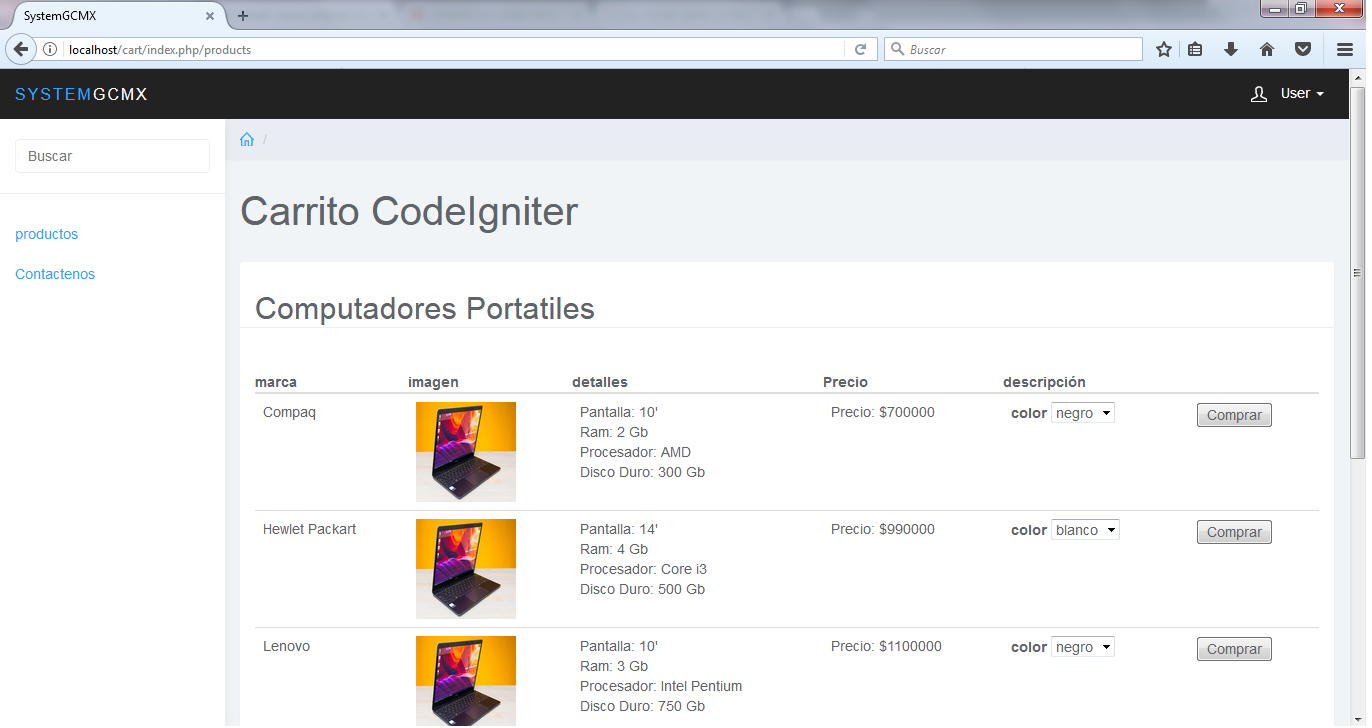Click Comprar for the Lenovo laptop

1234,649
